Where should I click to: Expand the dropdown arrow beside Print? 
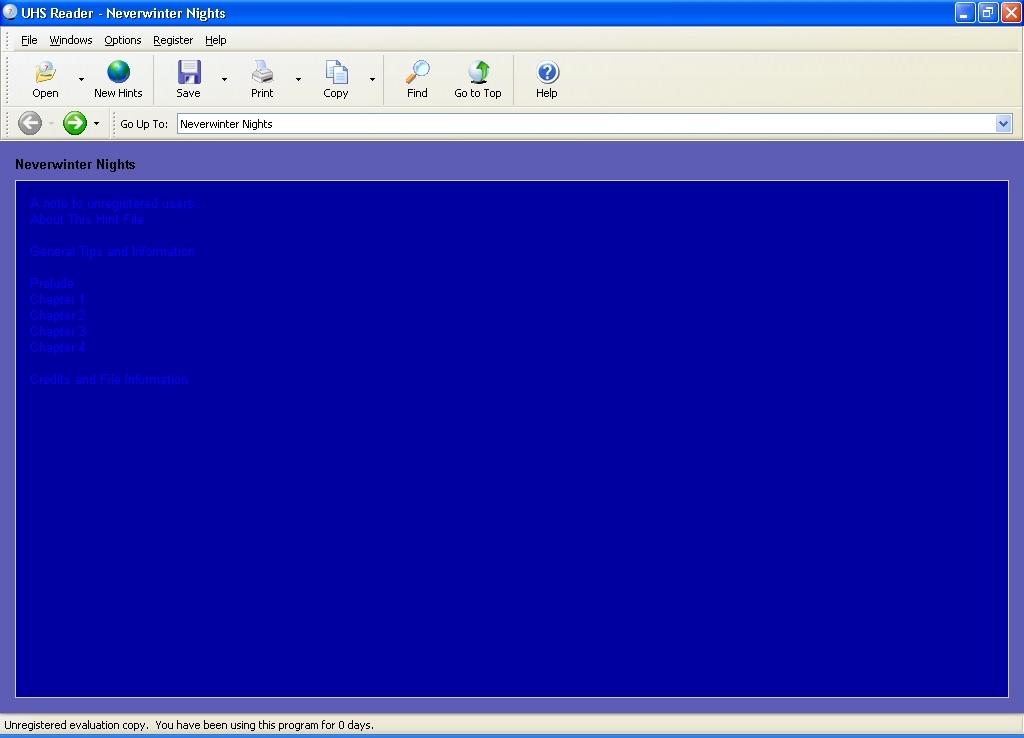coord(298,80)
